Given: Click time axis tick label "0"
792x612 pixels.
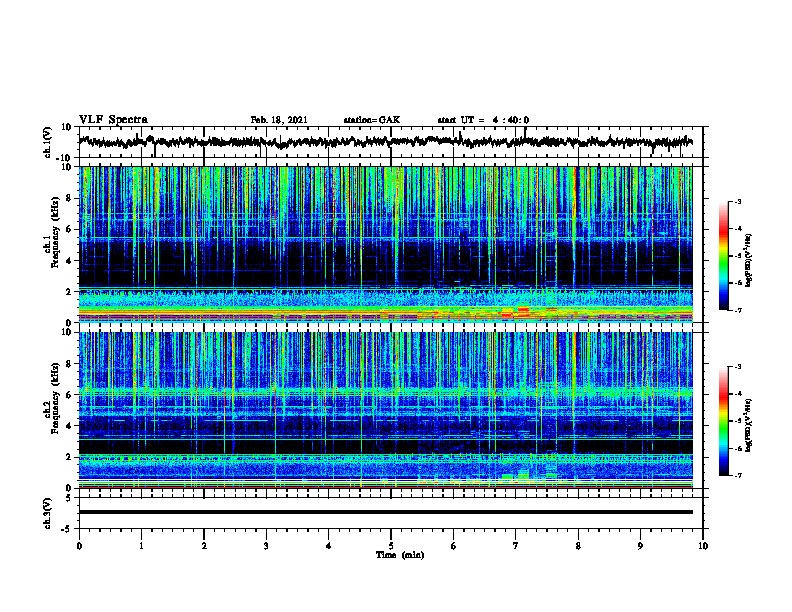Looking at the screenshot, I should (79, 546).
